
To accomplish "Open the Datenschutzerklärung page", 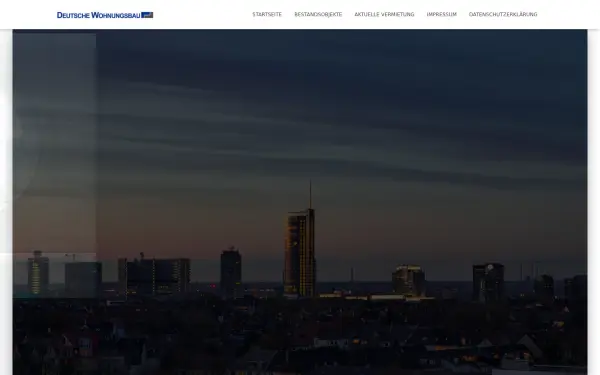I will [503, 14].
